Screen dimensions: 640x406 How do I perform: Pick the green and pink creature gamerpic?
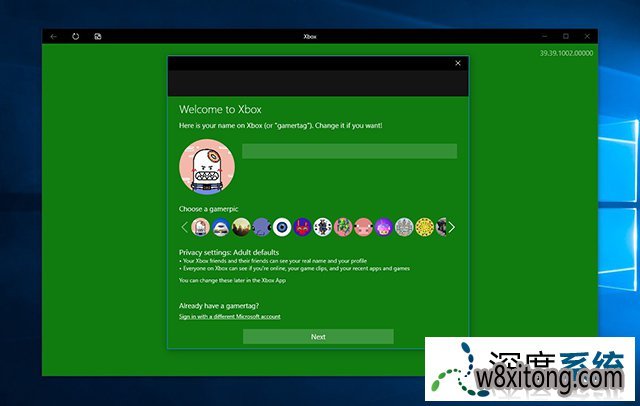point(343,227)
